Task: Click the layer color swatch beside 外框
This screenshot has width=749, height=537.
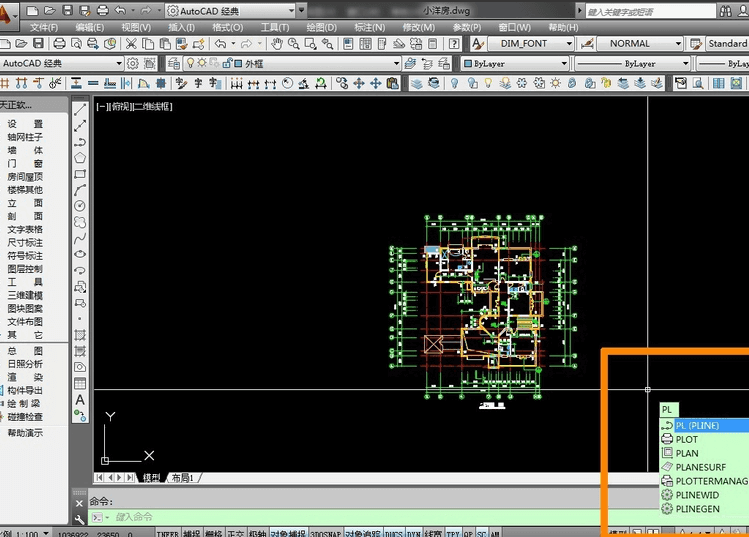Action: 238,63
